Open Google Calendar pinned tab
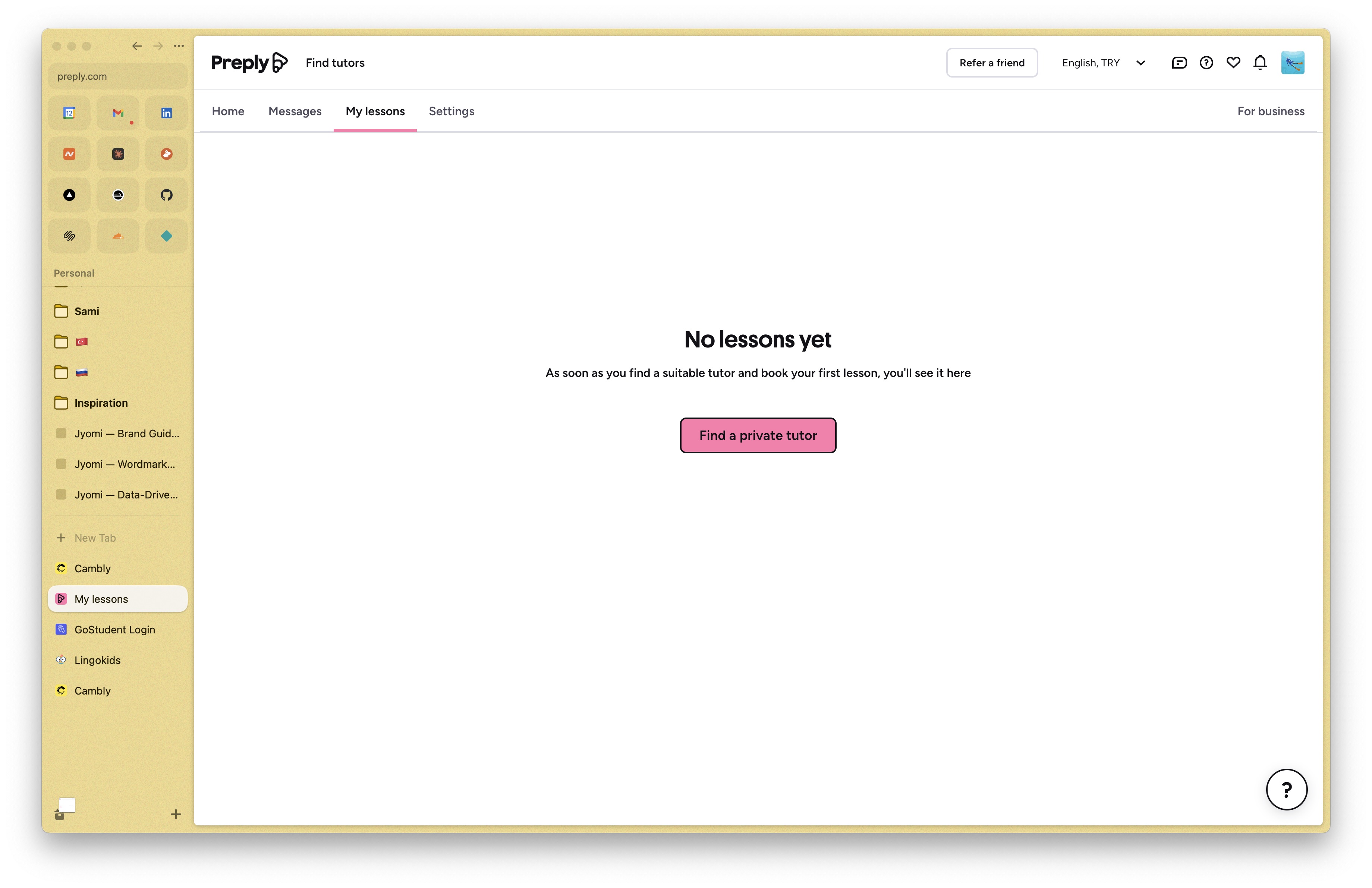Image resolution: width=1372 pixels, height=888 pixels. [69, 113]
